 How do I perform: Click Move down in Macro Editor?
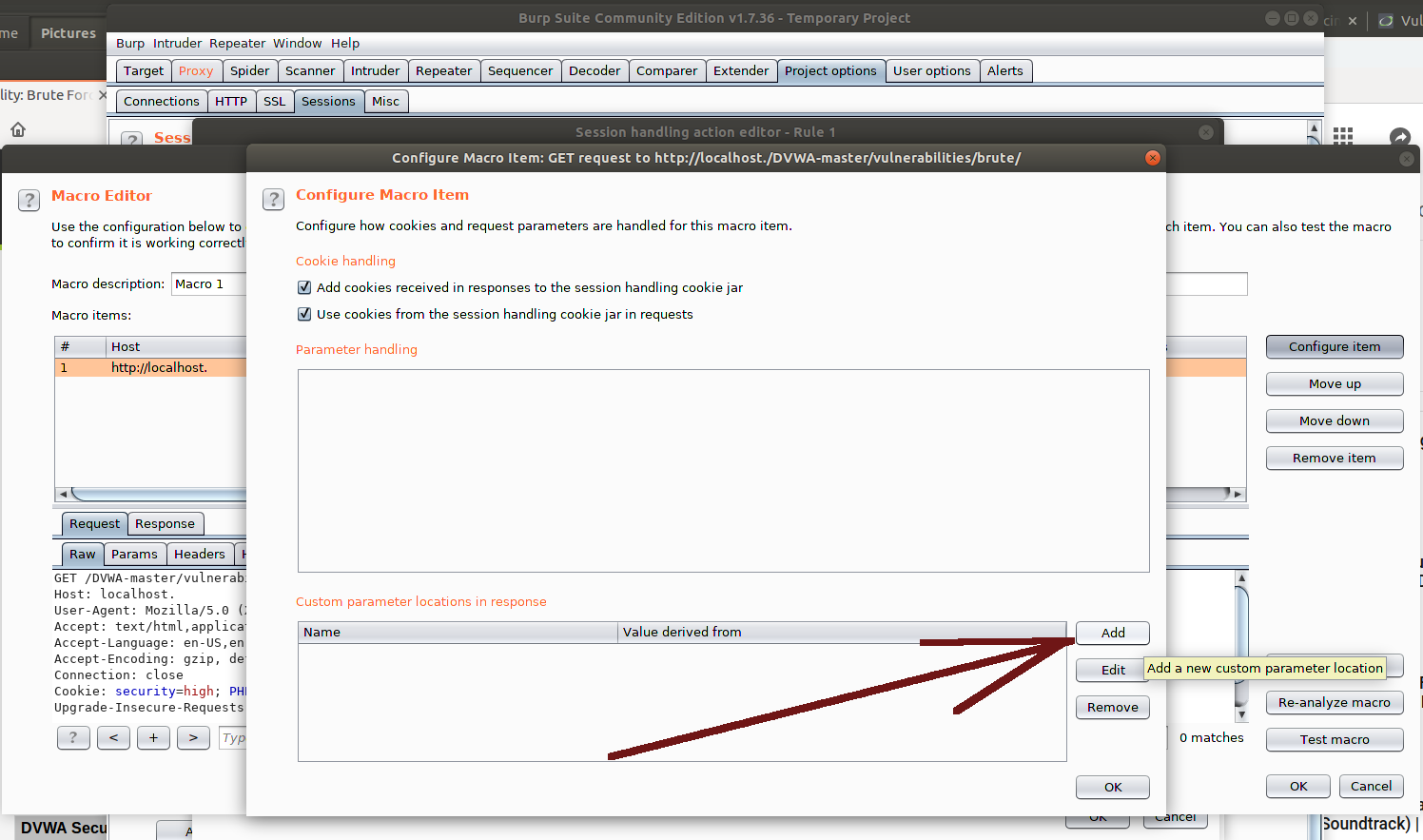(x=1335, y=420)
